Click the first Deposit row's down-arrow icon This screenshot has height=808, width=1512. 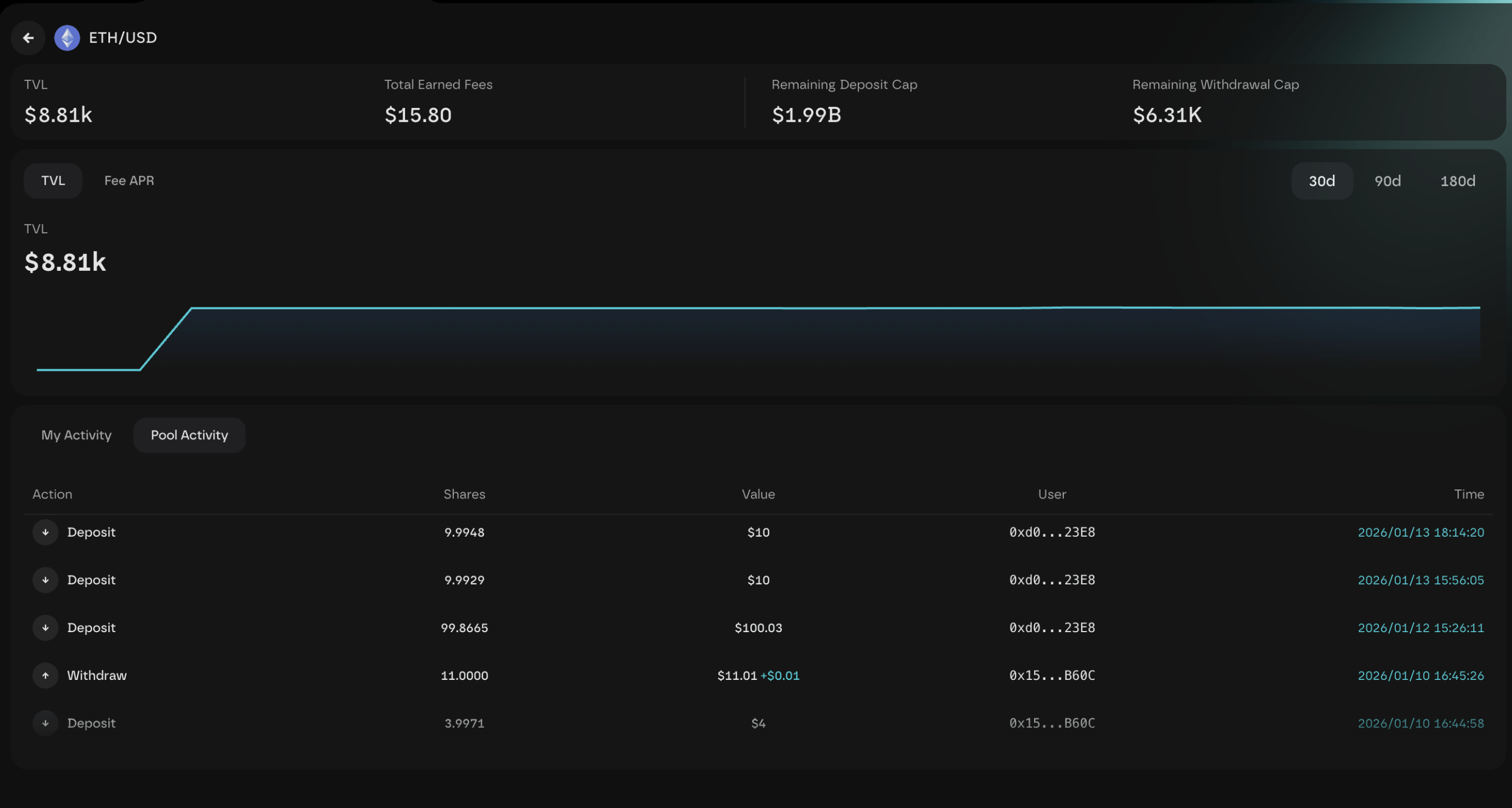[45, 532]
